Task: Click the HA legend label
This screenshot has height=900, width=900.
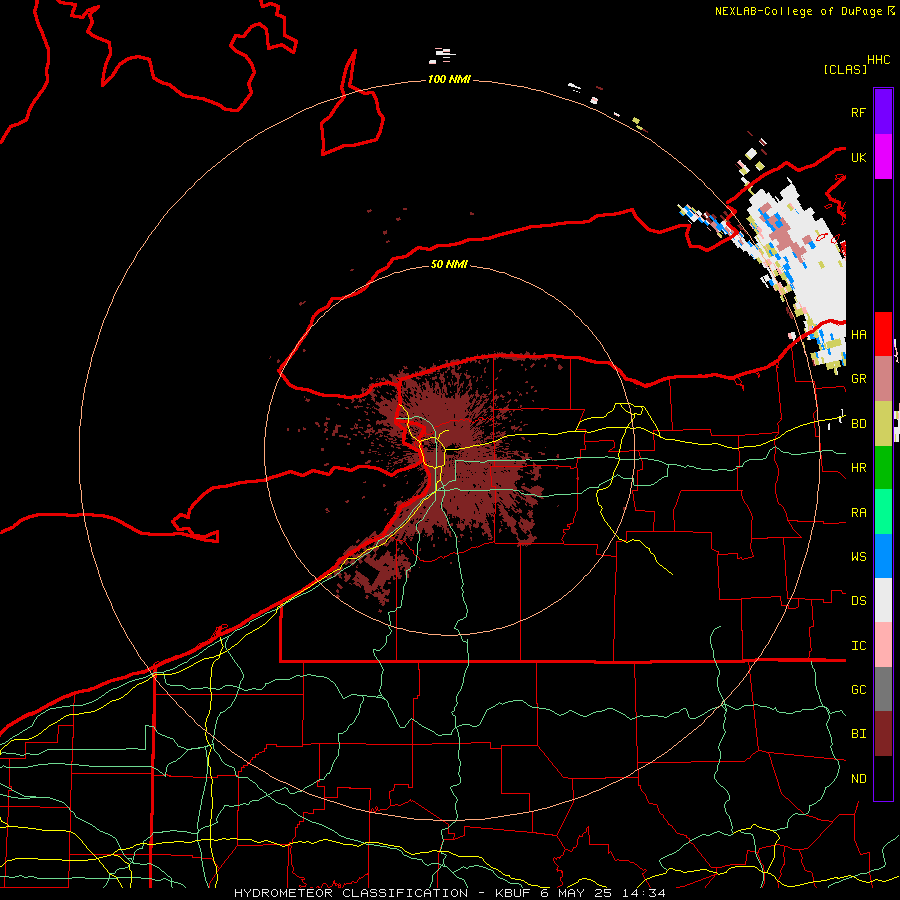Action: pos(858,335)
